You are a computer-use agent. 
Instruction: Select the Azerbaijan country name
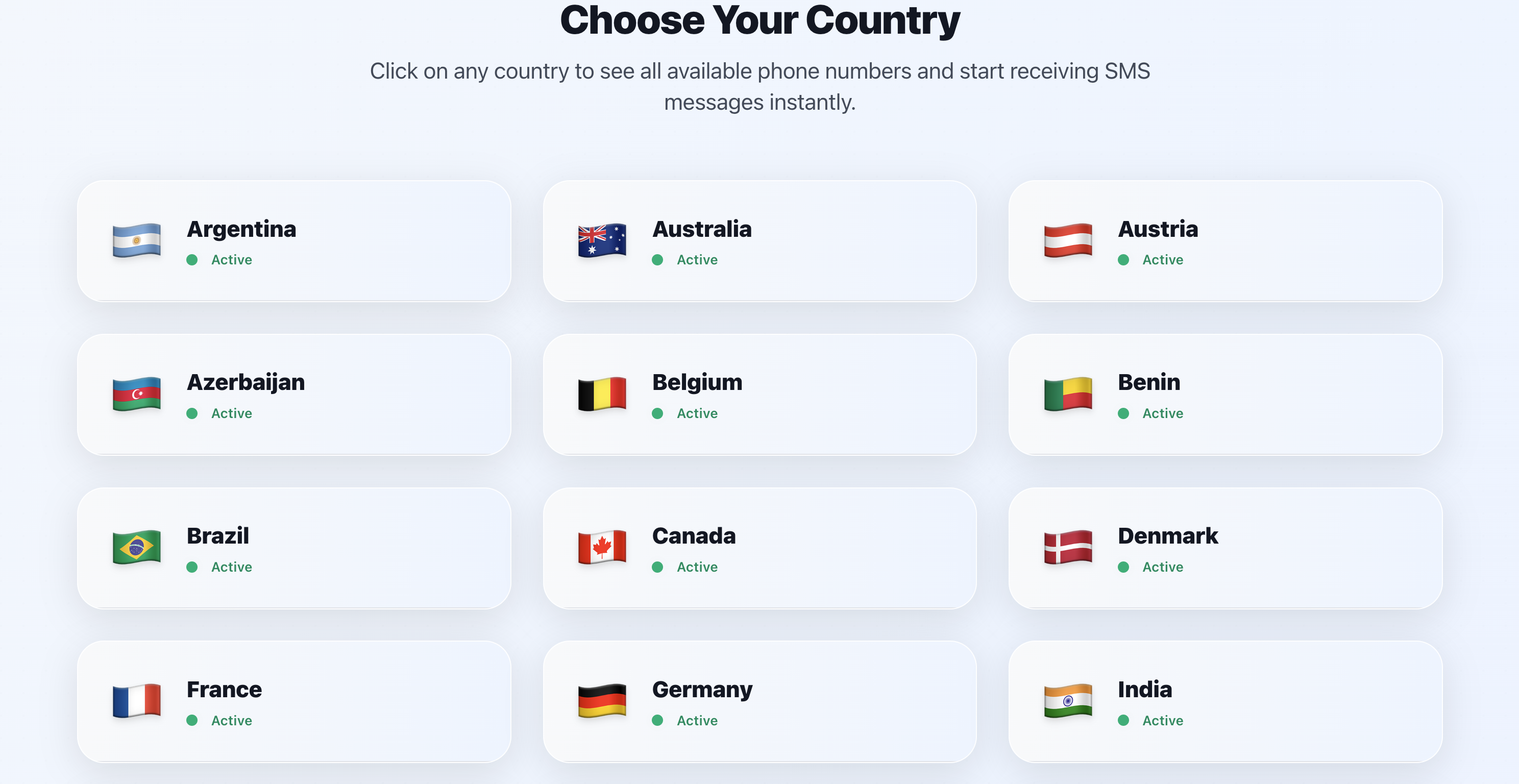246,382
